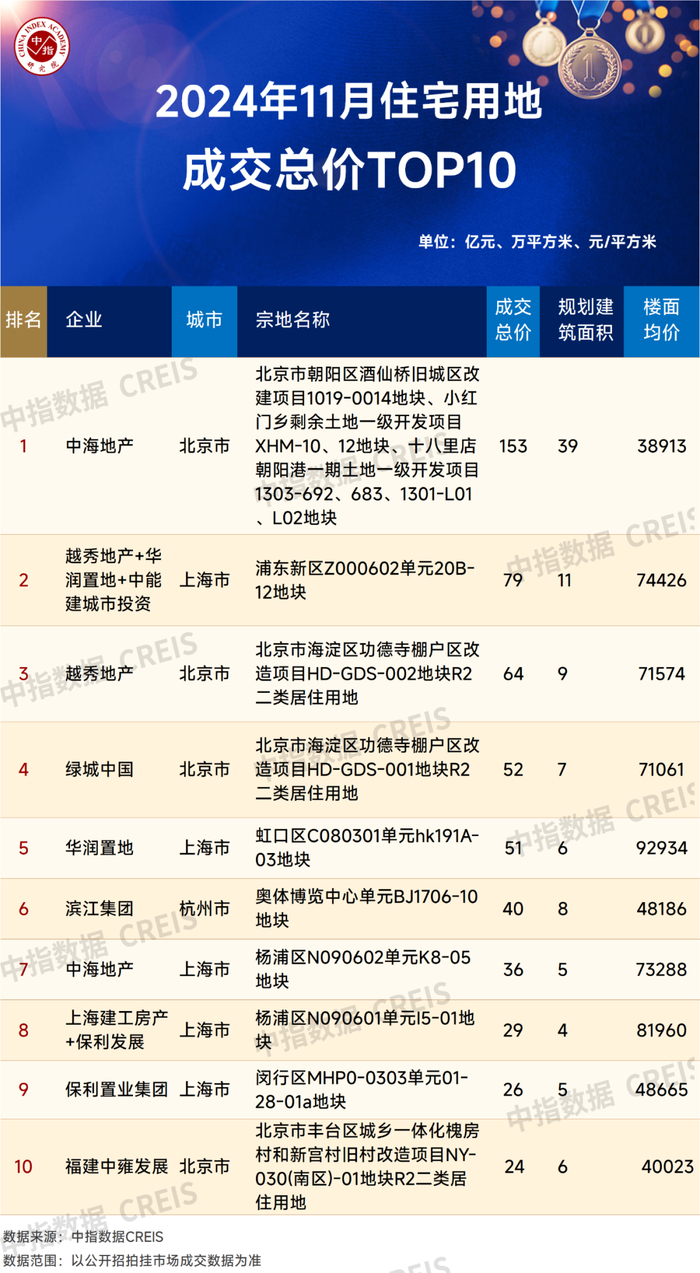The width and height of the screenshot is (700, 1273).
Task: Click company '上海建工房产+保利发展'
Action: click(115, 1029)
